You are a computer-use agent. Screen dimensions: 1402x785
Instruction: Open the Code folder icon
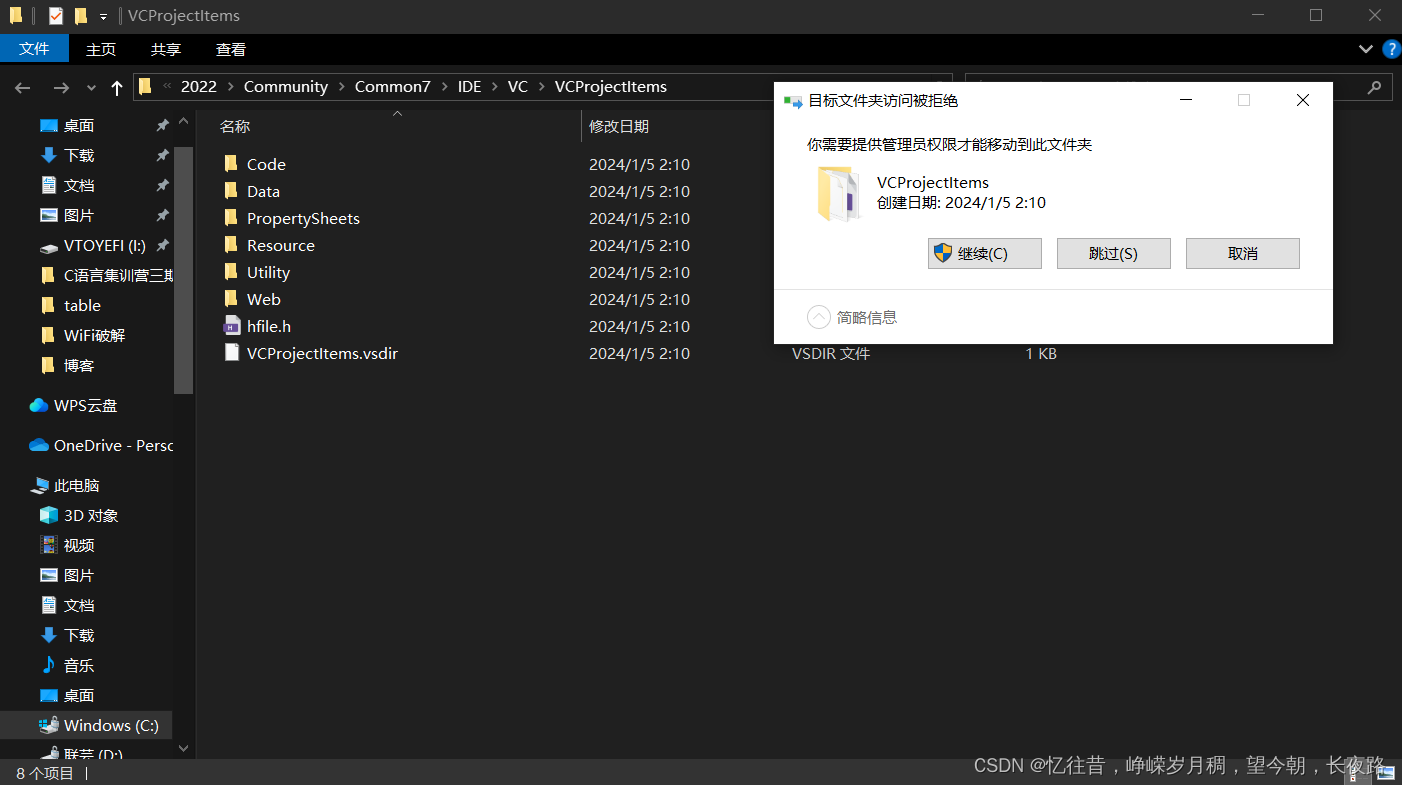click(x=231, y=164)
